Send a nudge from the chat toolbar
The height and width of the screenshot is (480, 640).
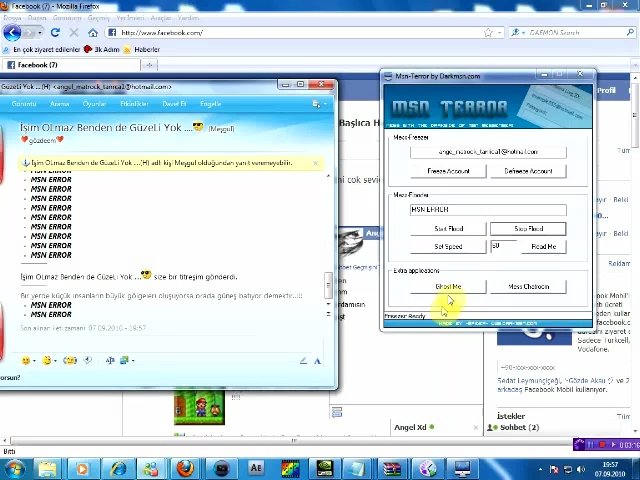[70, 360]
